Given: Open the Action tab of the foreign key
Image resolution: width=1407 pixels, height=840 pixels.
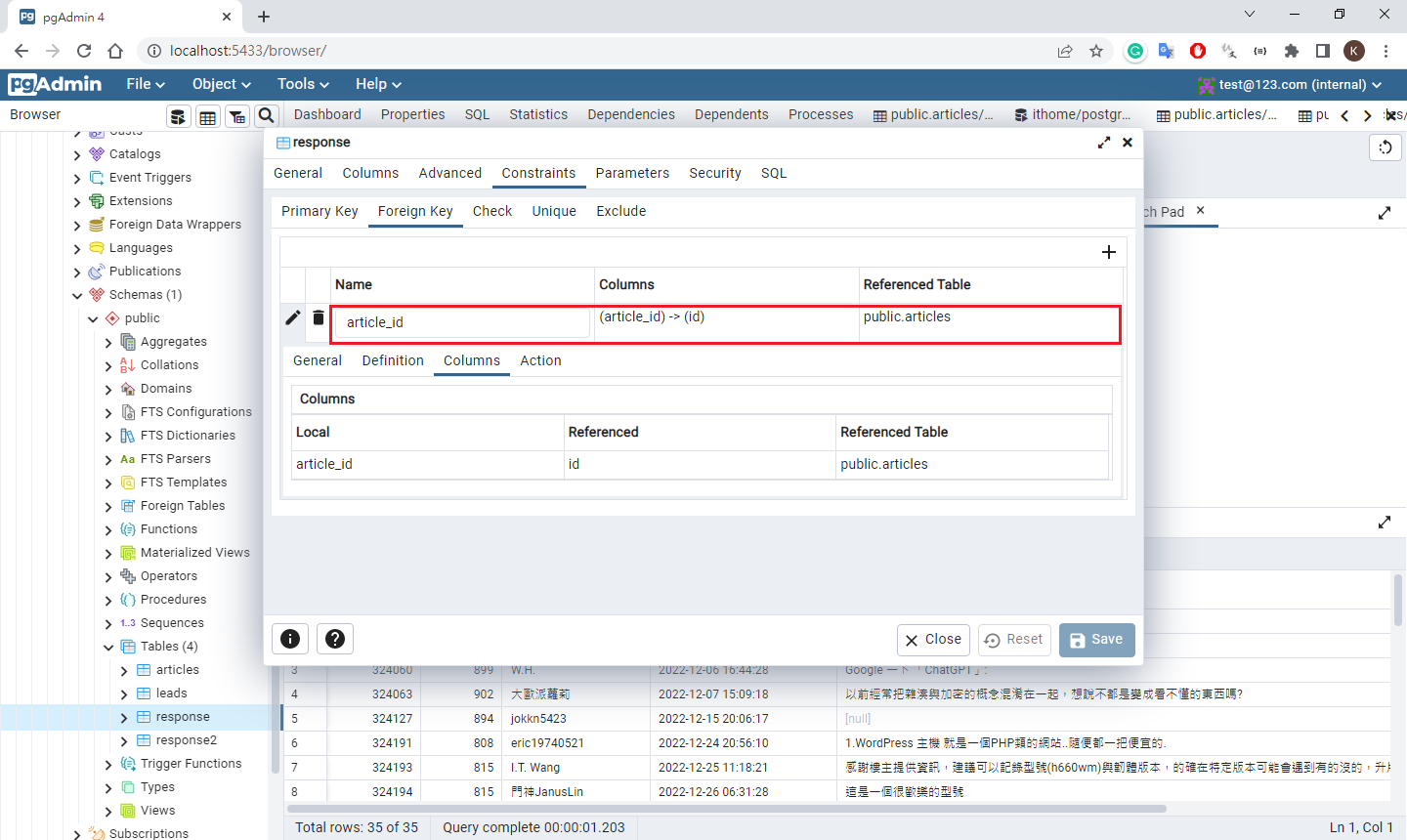Looking at the screenshot, I should coord(540,360).
